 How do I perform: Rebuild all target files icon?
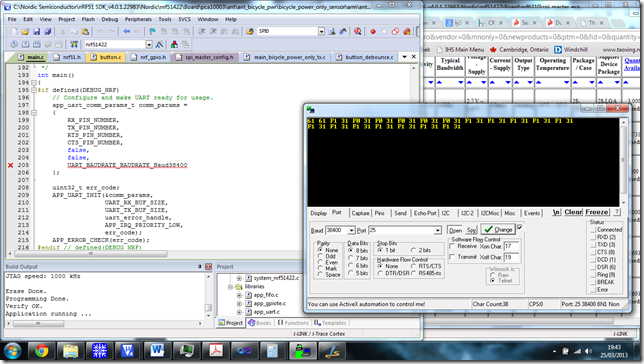click(x=37, y=44)
